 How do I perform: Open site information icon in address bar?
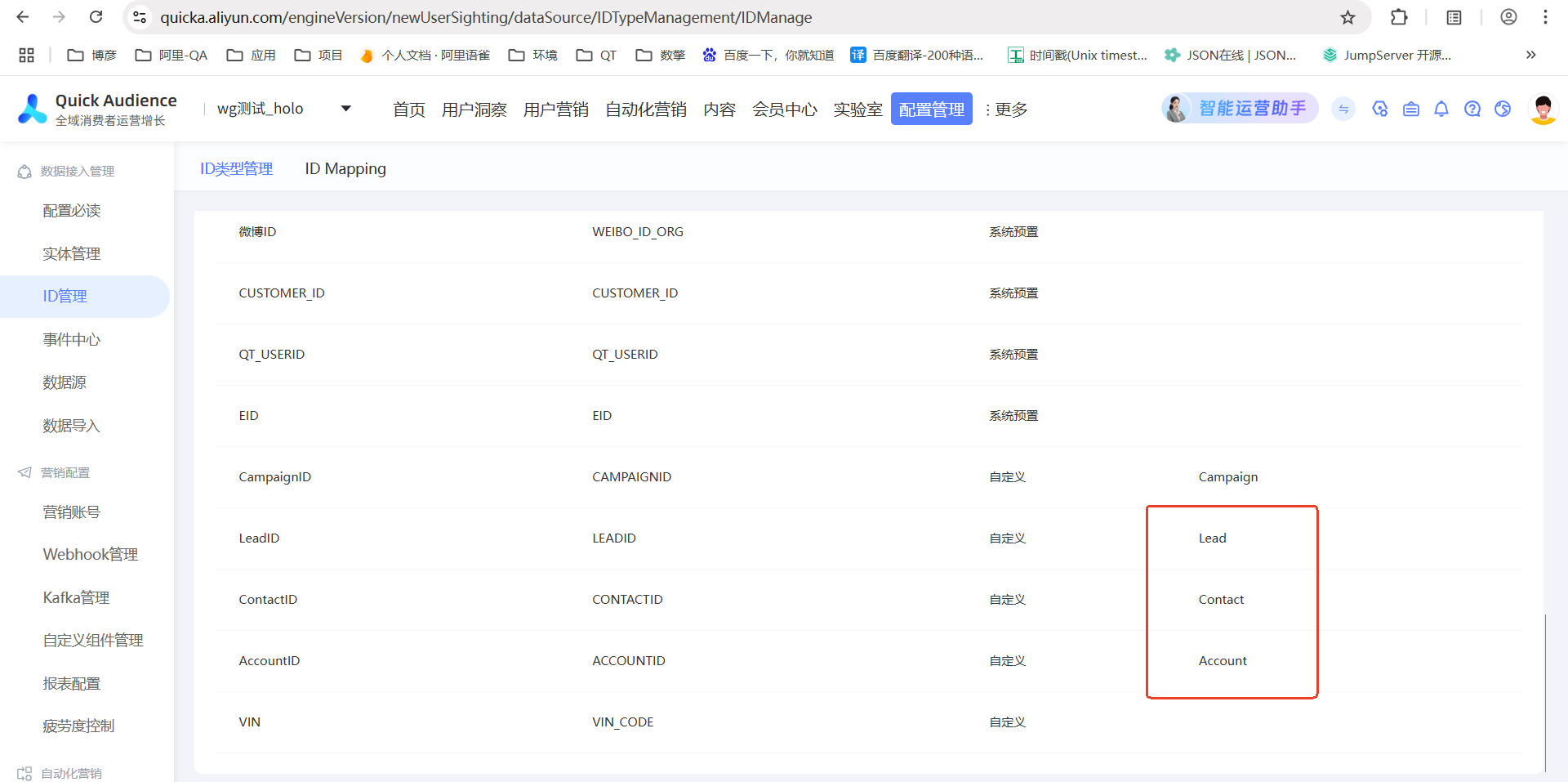(140, 17)
